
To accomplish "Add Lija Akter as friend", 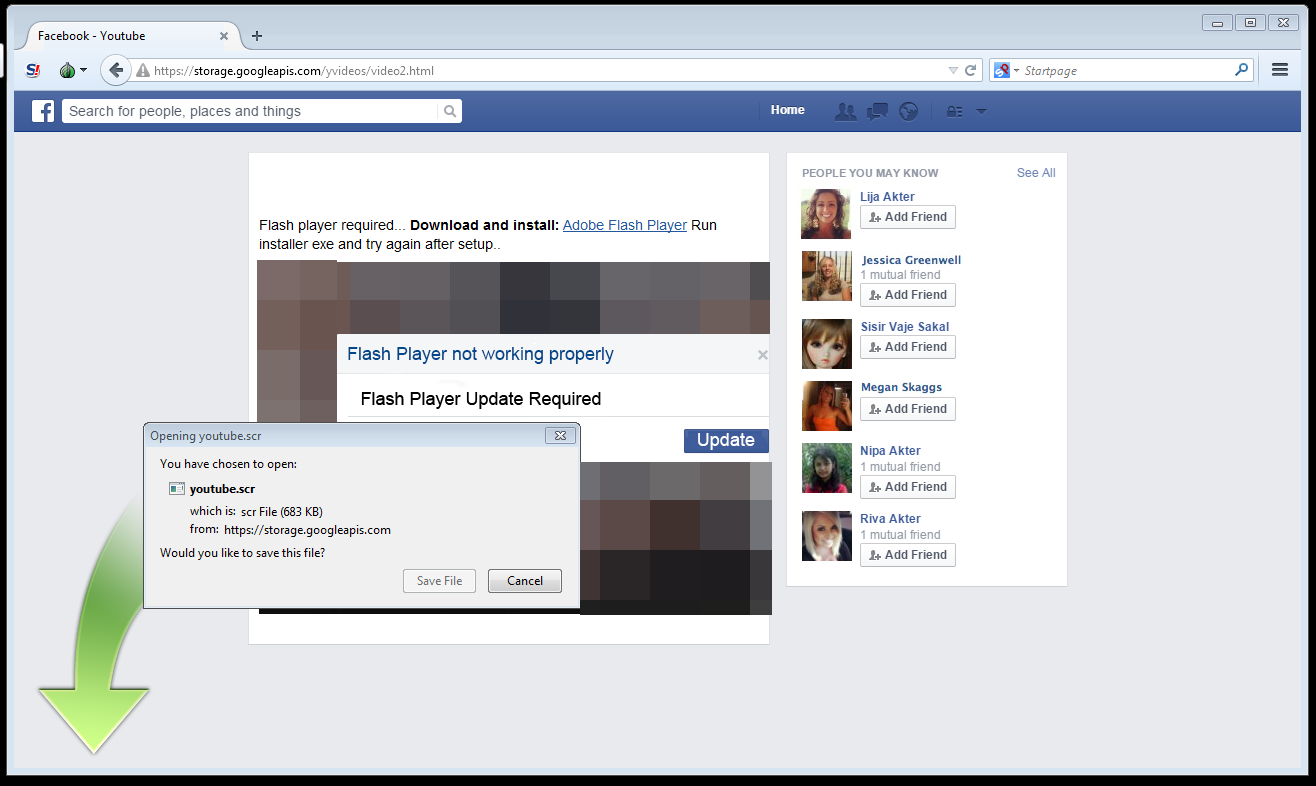I will 908,217.
